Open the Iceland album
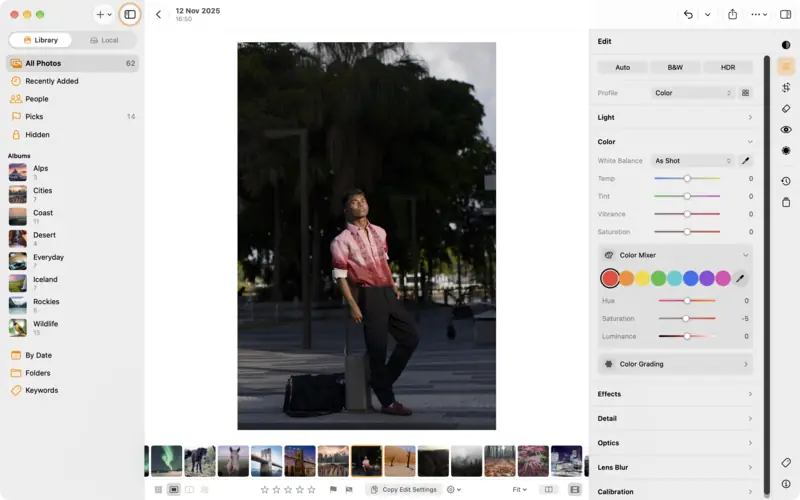800x500 pixels. click(72, 283)
